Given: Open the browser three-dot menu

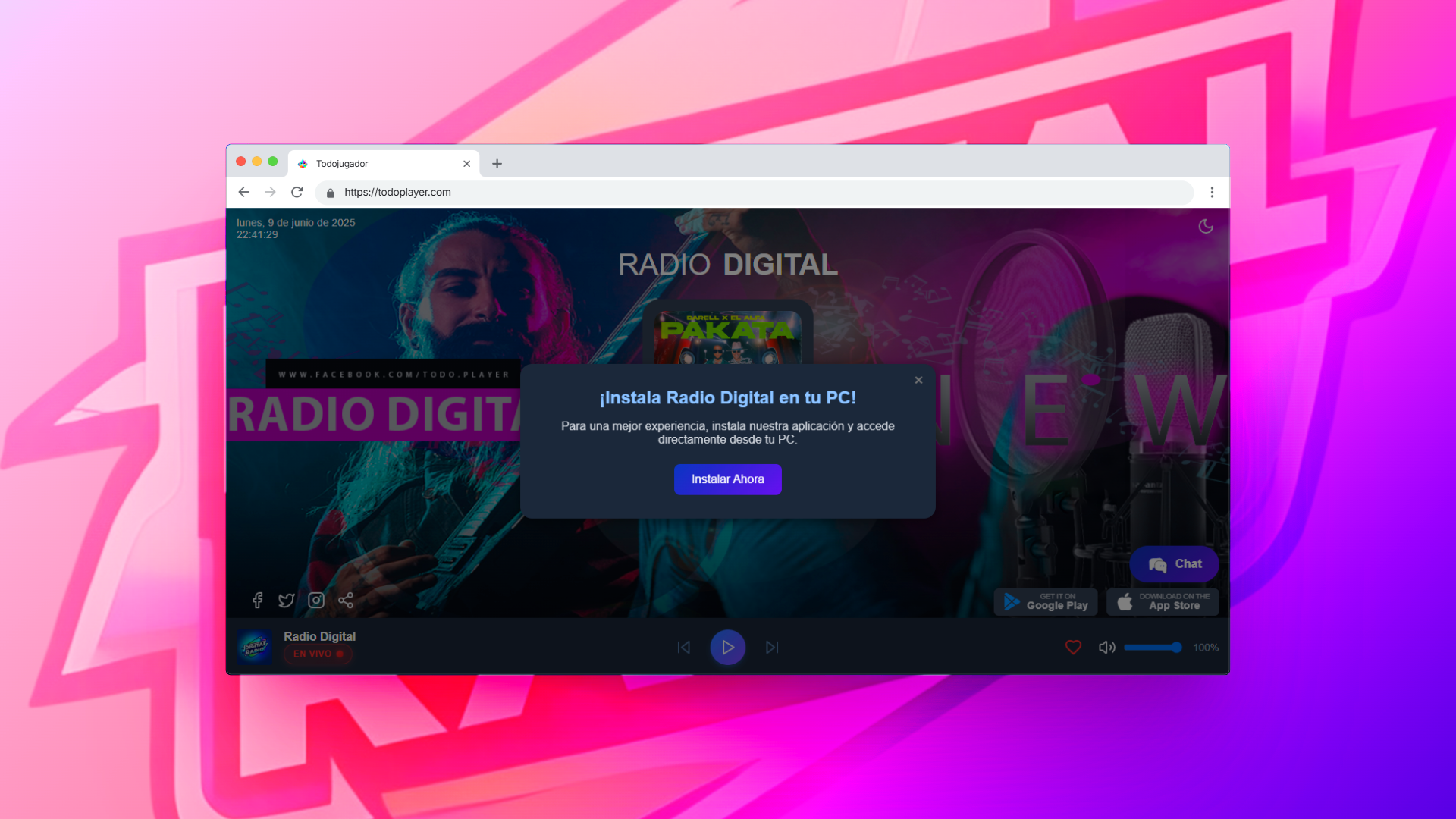Looking at the screenshot, I should tap(1212, 193).
